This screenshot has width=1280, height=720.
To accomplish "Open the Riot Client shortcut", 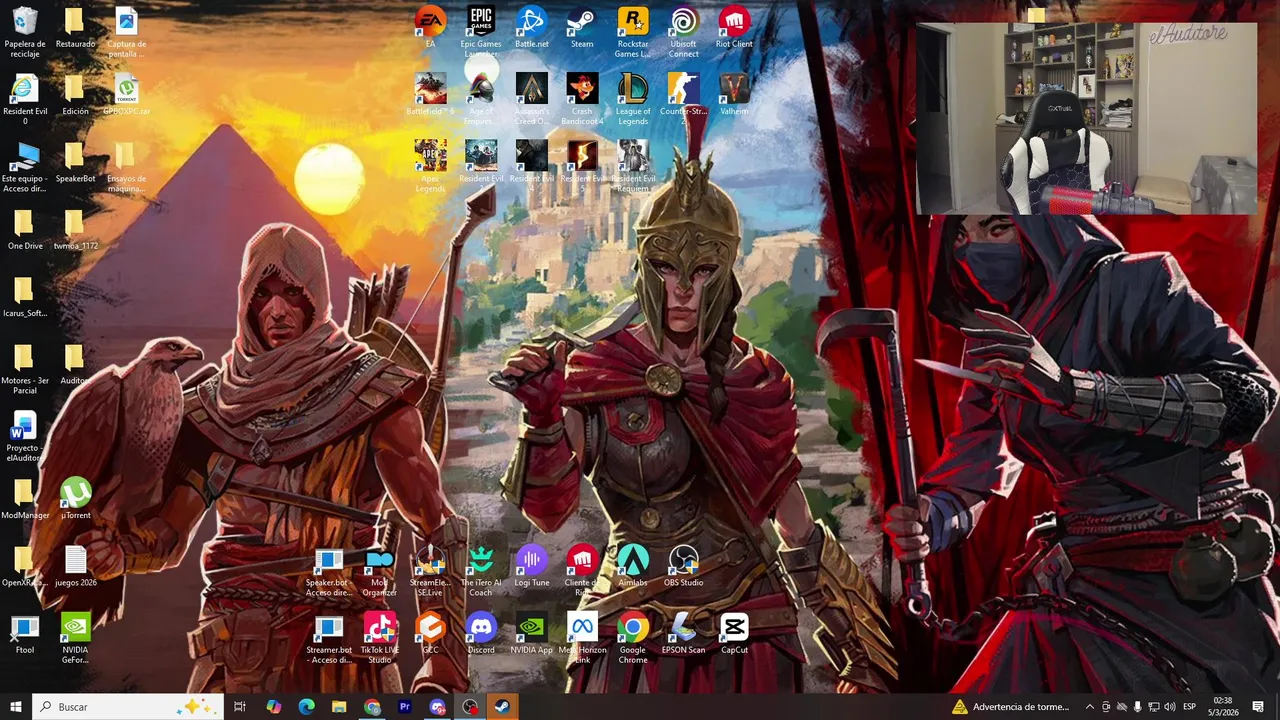I will 734,28.
